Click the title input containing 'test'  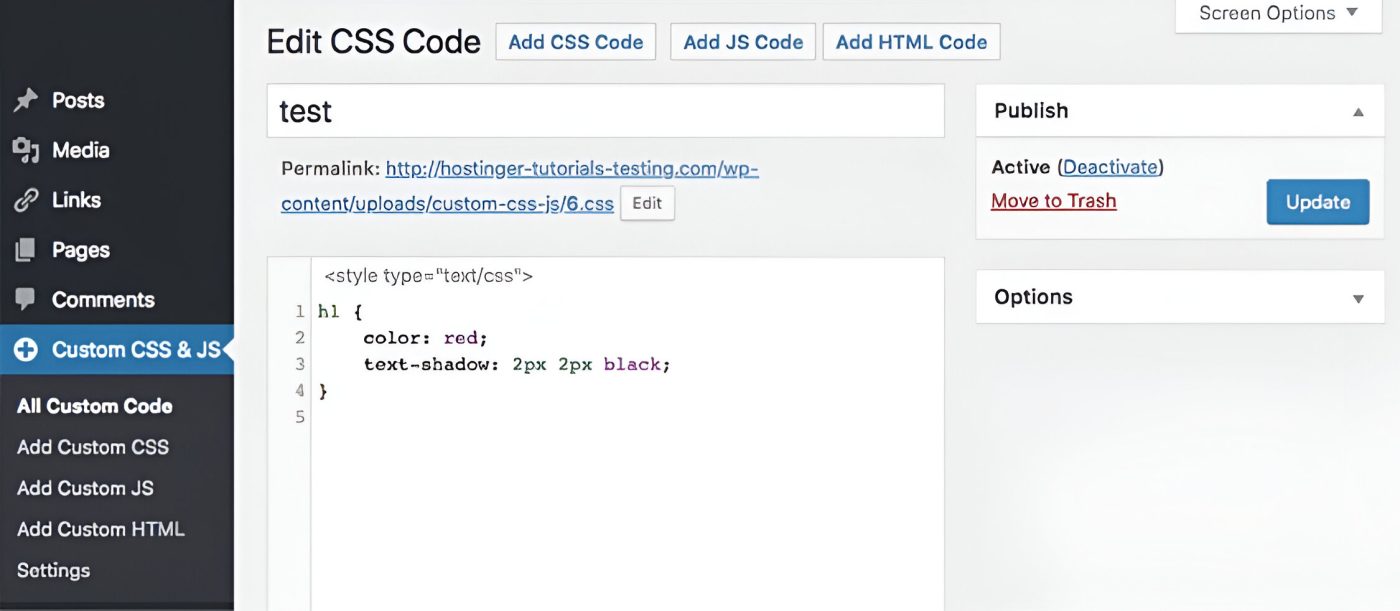[605, 110]
